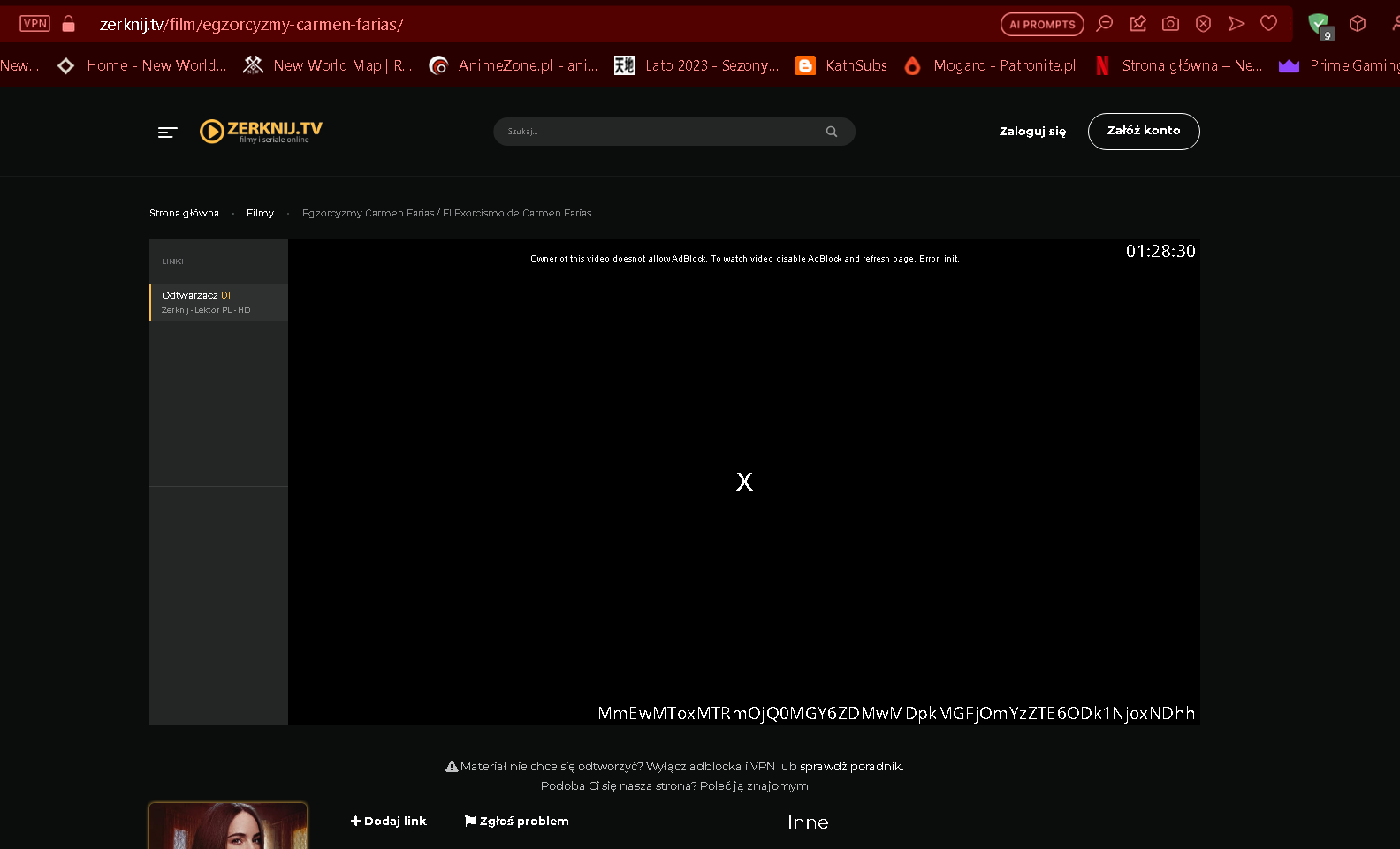Click Dodaj link plus button
1400x849 pixels.
(388, 821)
